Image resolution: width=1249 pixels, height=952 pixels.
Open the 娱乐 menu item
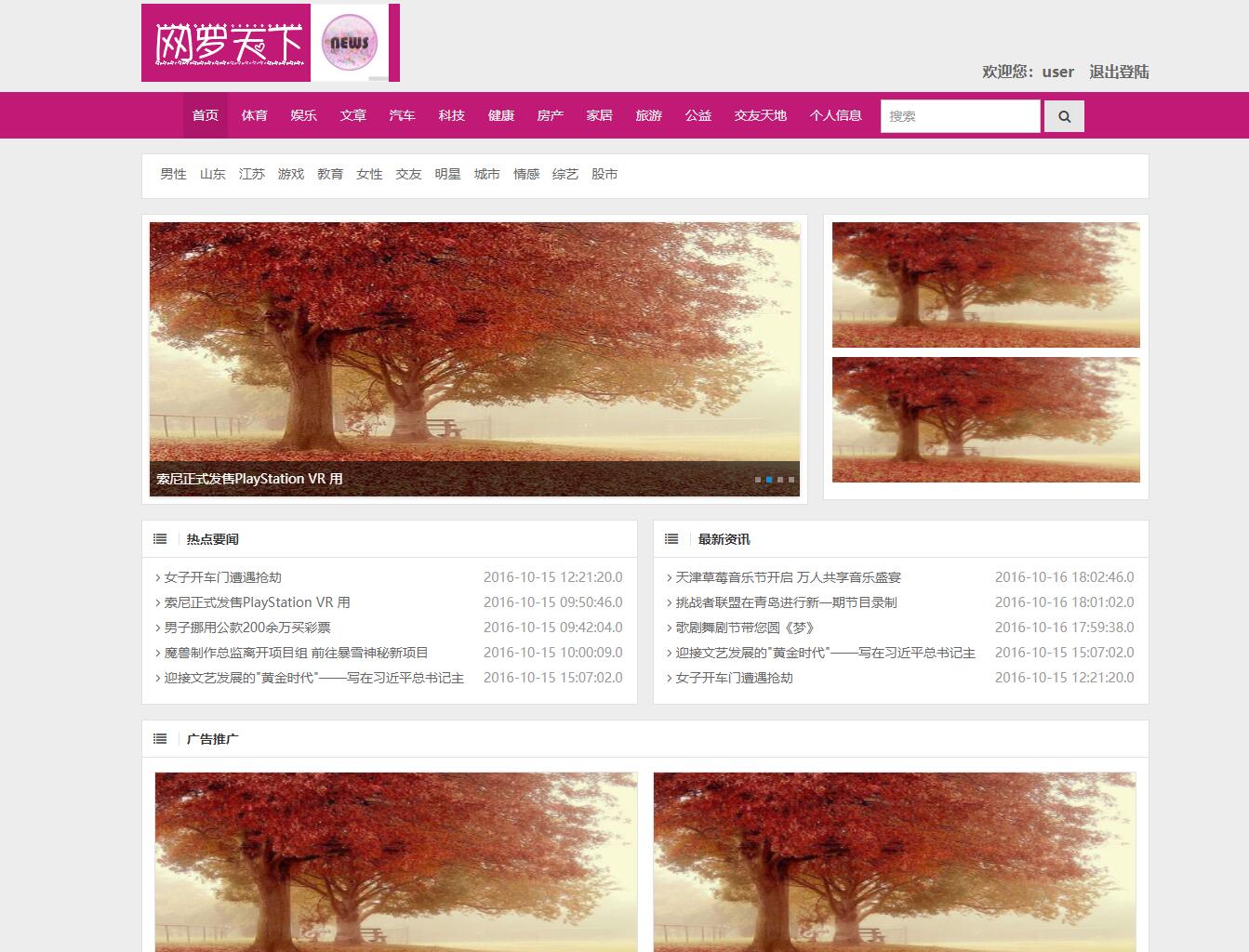304,115
